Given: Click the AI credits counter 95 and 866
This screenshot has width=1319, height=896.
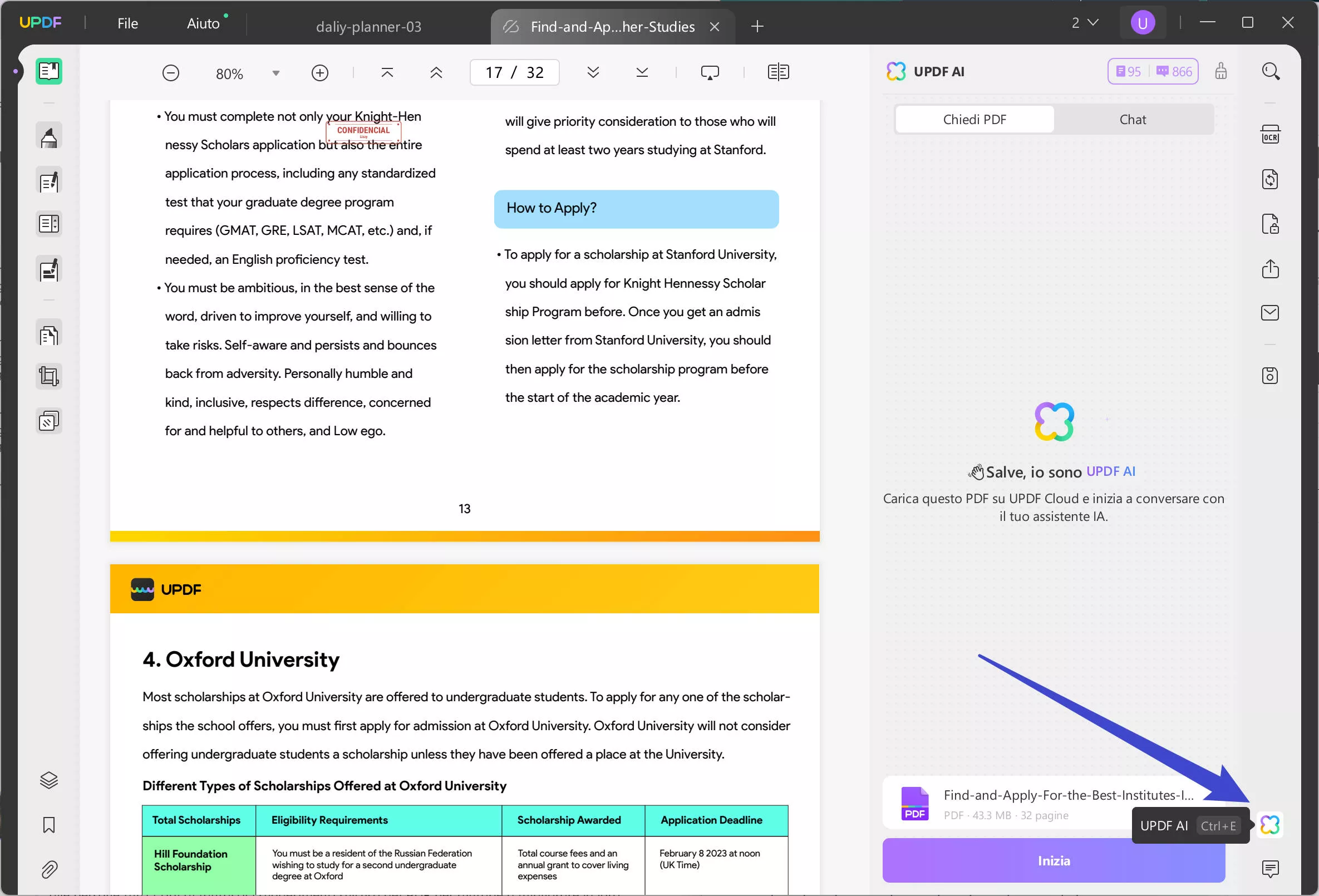Looking at the screenshot, I should [1153, 71].
